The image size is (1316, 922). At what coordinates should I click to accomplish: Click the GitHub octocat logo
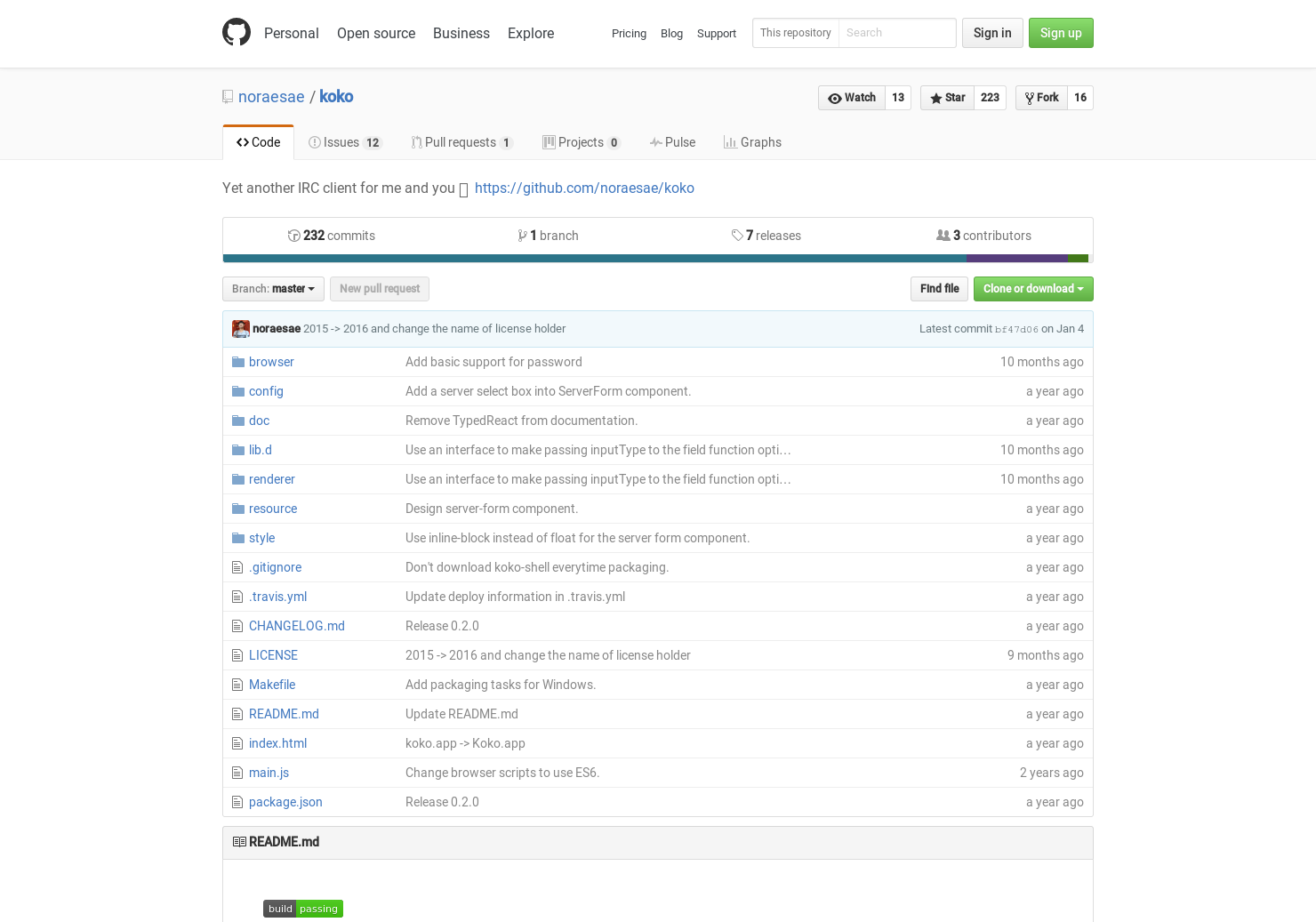tap(237, 33)
